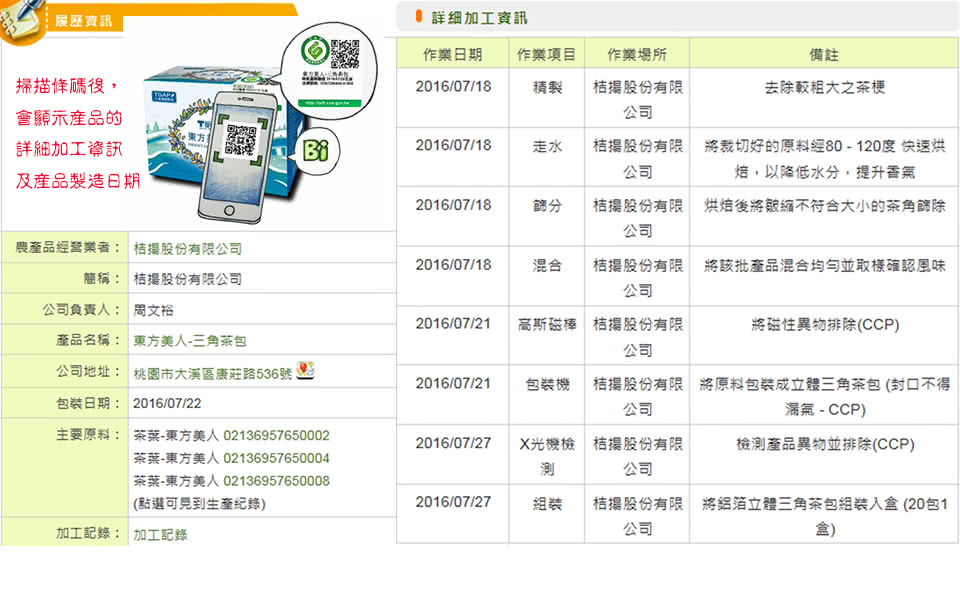Open the map icon beside the company address
Screen dimensions: 960x604
coord(305,370)
